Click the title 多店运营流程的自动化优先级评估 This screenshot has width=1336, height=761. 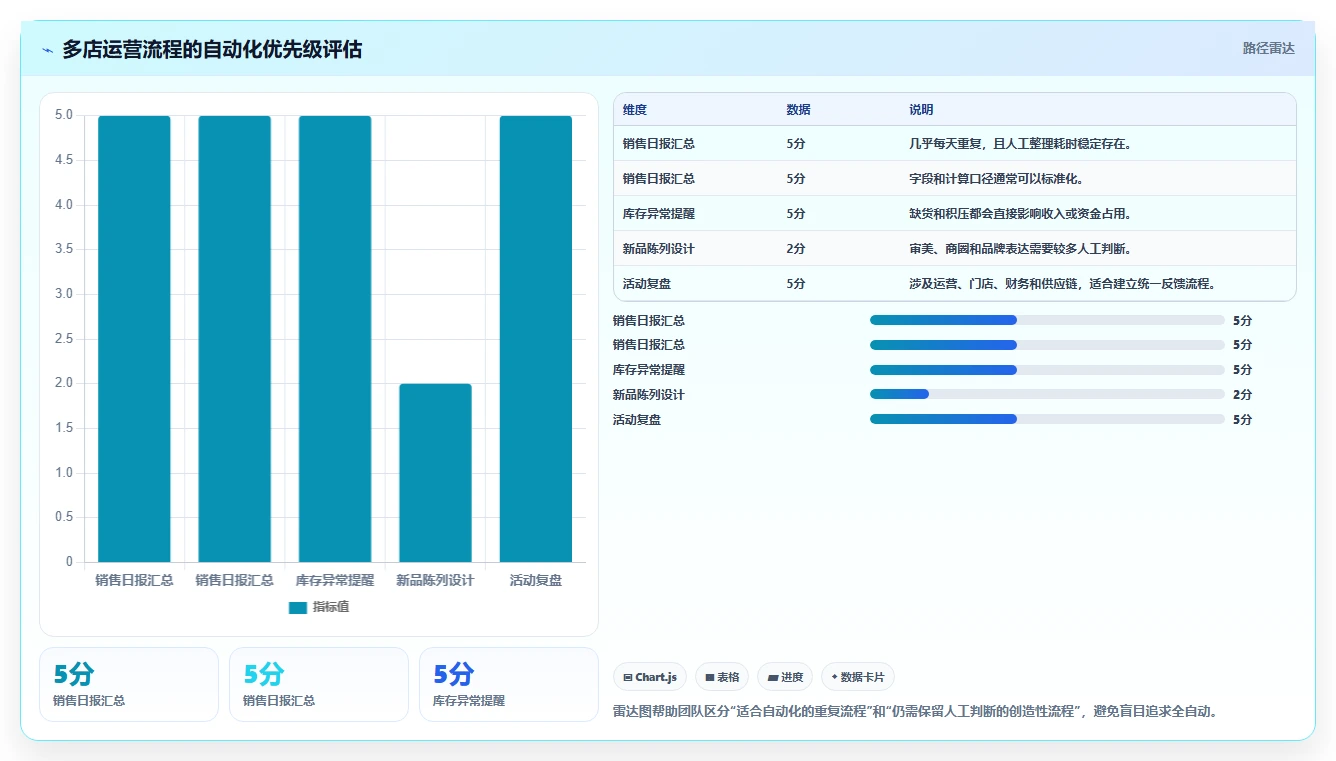pos(212,49)
